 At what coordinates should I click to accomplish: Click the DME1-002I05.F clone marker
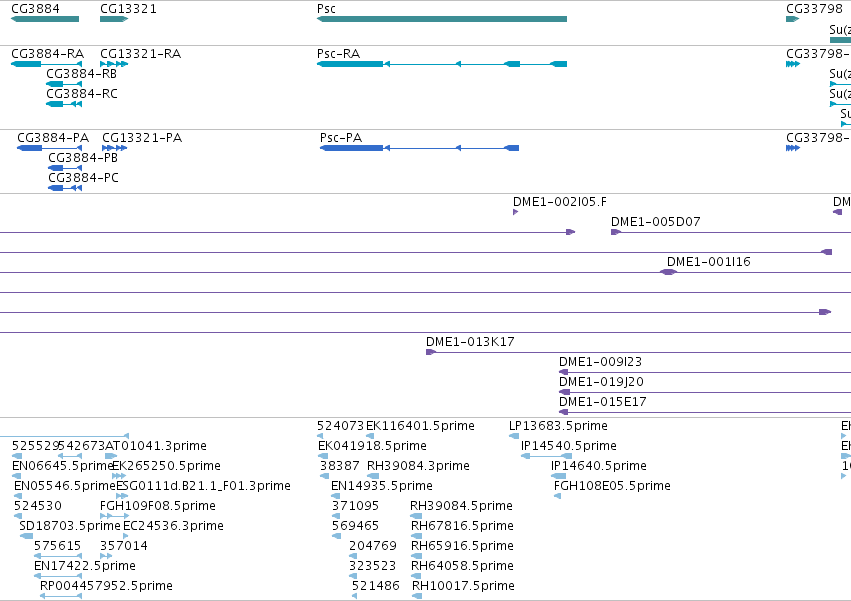pyautogui.click(x=515, y=212)
